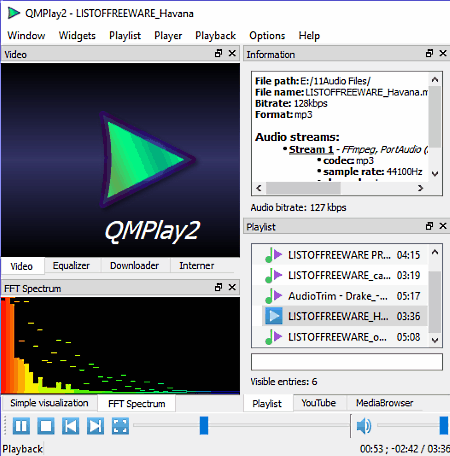Click music icon of LISTOFFREEWARE PR... entry
This screenshot has height=456, width=450.
pos(274,255)
